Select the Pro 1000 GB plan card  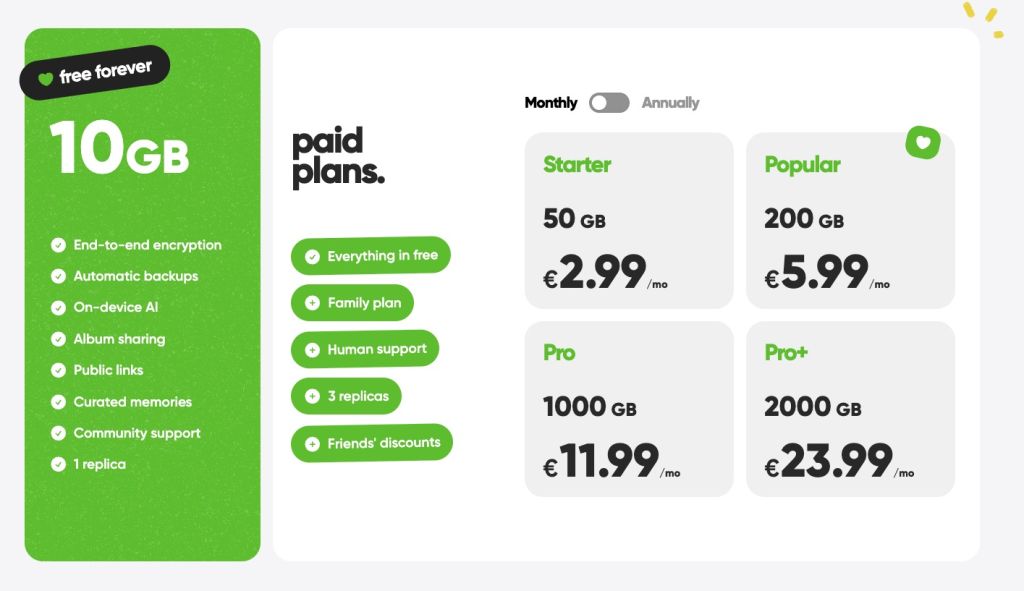[x=629, y=408]
